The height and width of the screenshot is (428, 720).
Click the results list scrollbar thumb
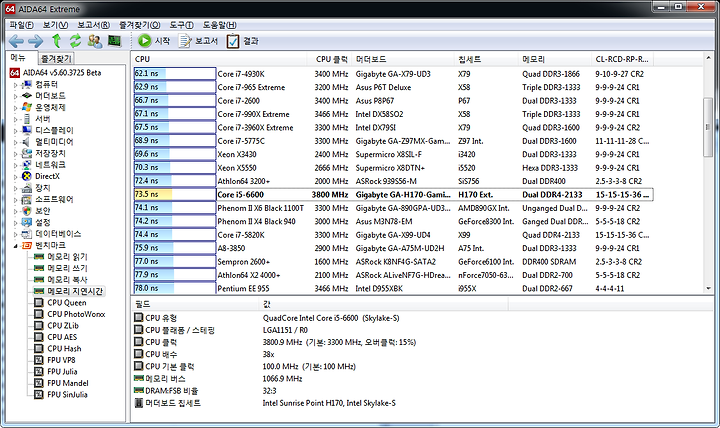pos(708,127)
